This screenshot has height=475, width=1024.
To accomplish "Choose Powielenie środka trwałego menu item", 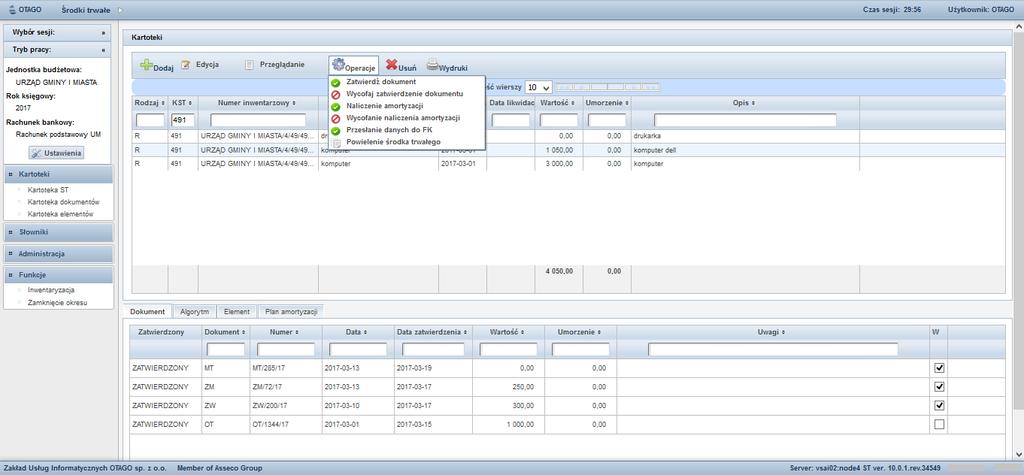I will point(393,142).
